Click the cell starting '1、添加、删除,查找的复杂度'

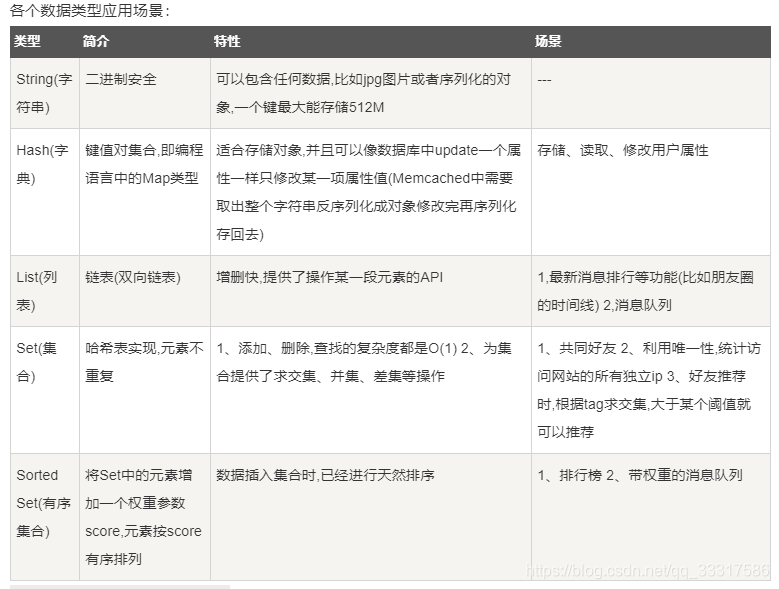click(x=371, y=390)
